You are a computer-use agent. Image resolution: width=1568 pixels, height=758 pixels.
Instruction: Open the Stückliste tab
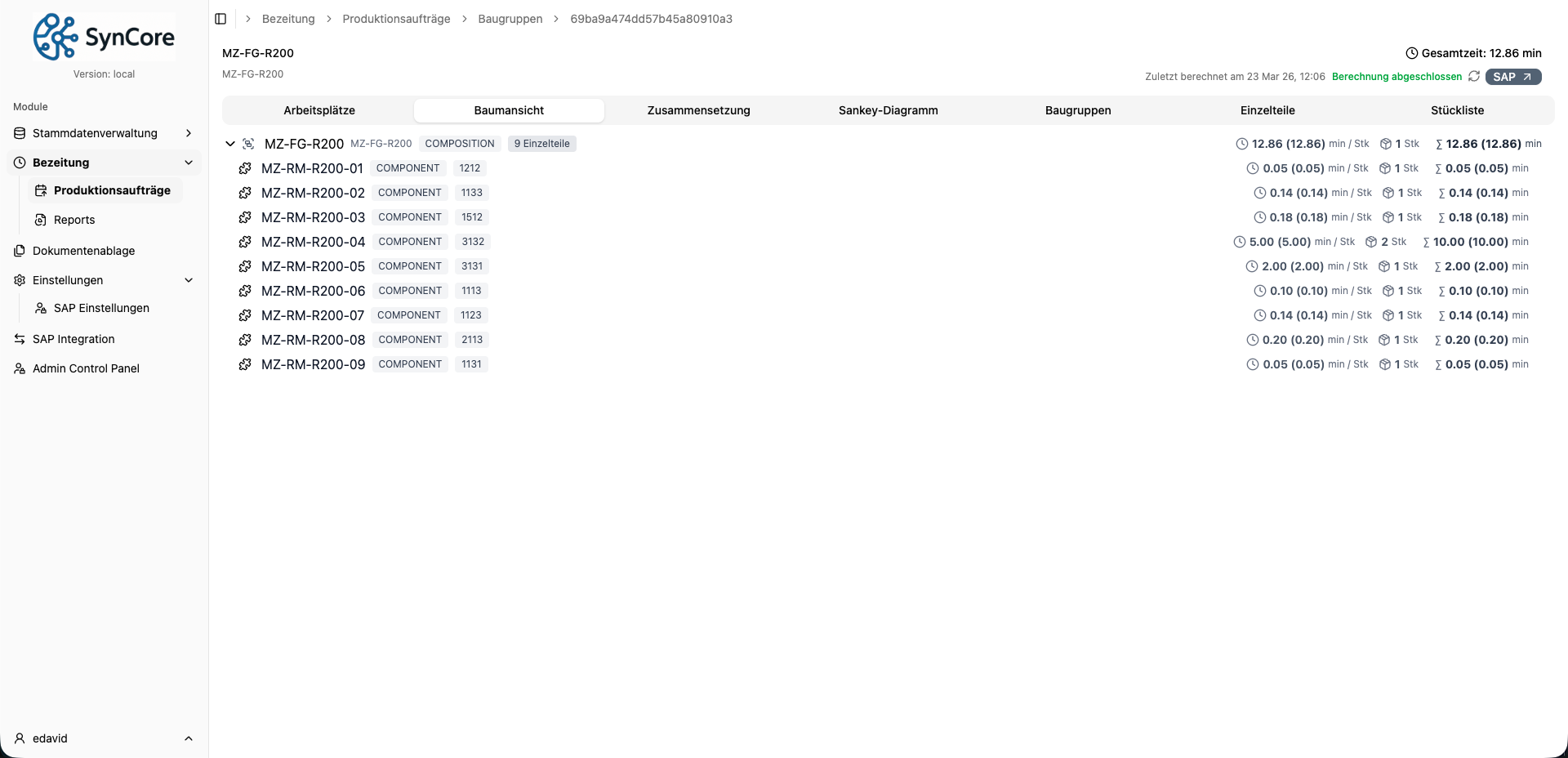[1457, 110]
